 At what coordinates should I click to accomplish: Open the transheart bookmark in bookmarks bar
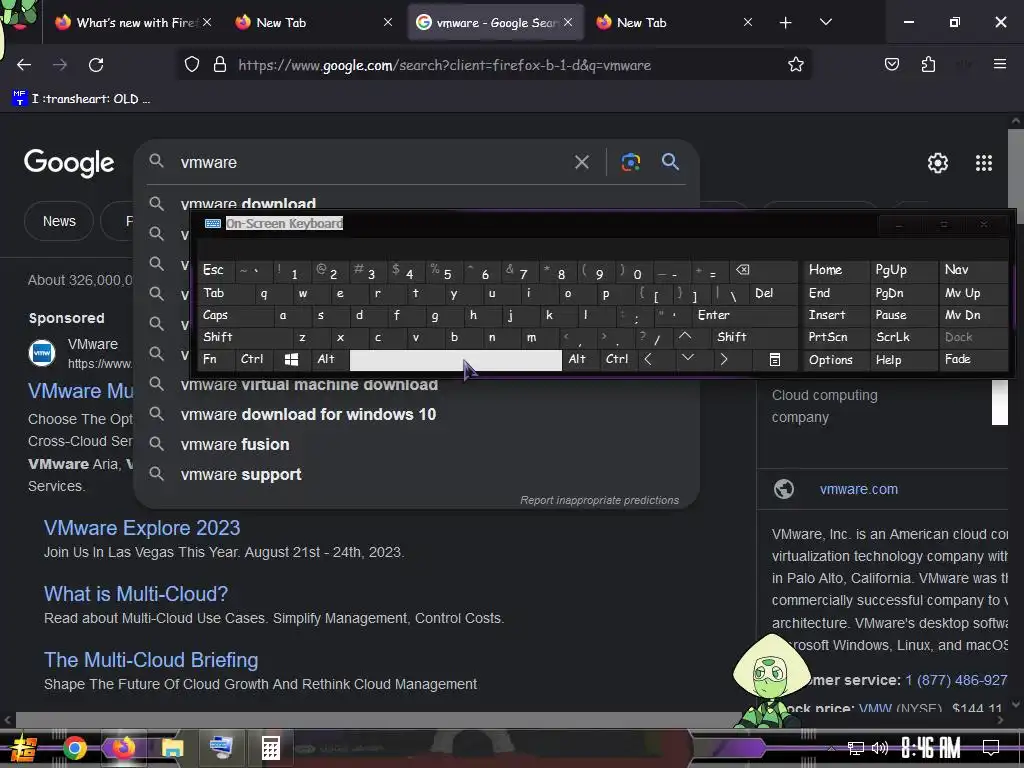coord(82,99)
